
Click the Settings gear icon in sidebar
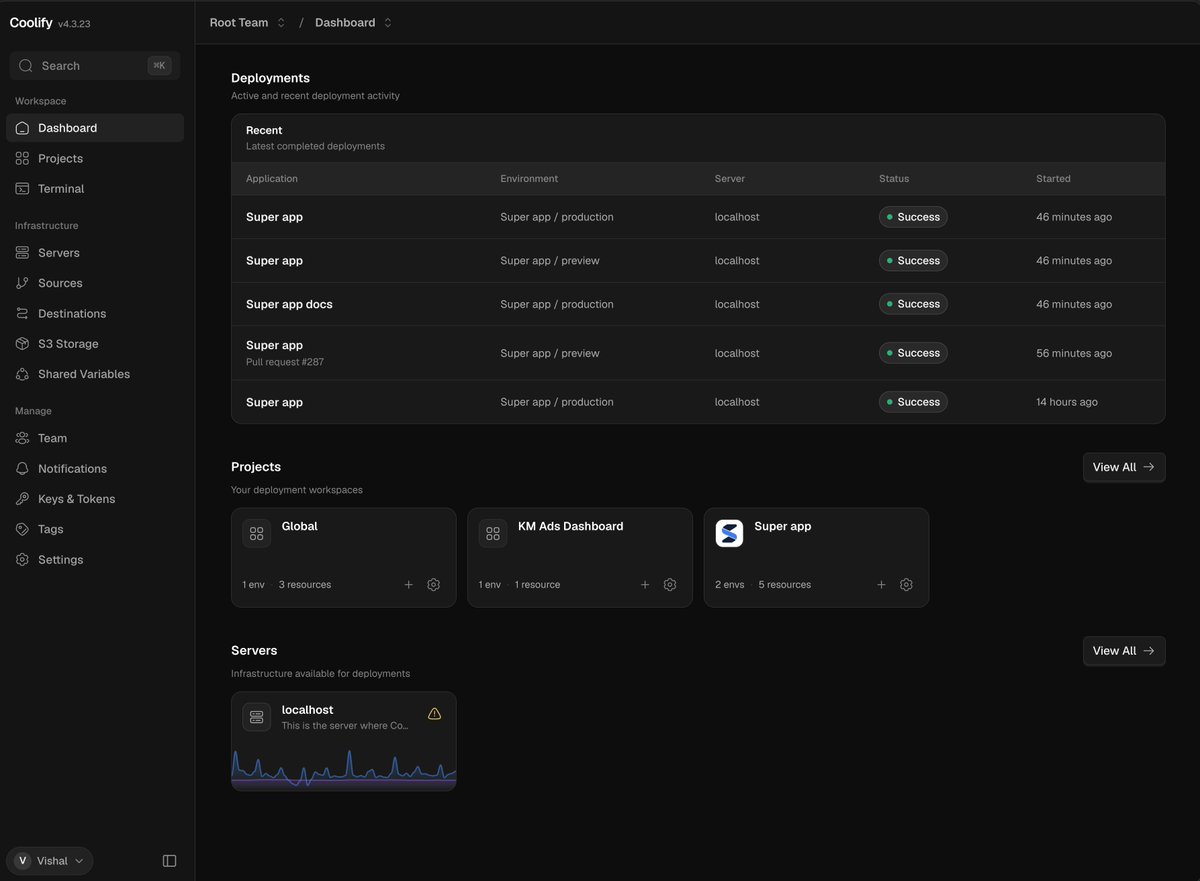(22, 559)
